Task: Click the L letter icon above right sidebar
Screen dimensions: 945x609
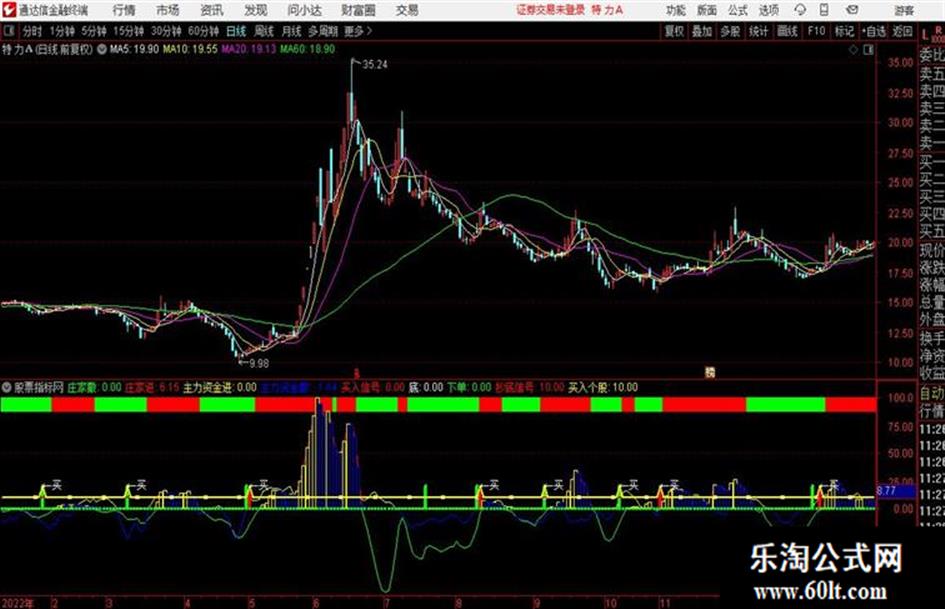Action: click(x=925, y=36)
